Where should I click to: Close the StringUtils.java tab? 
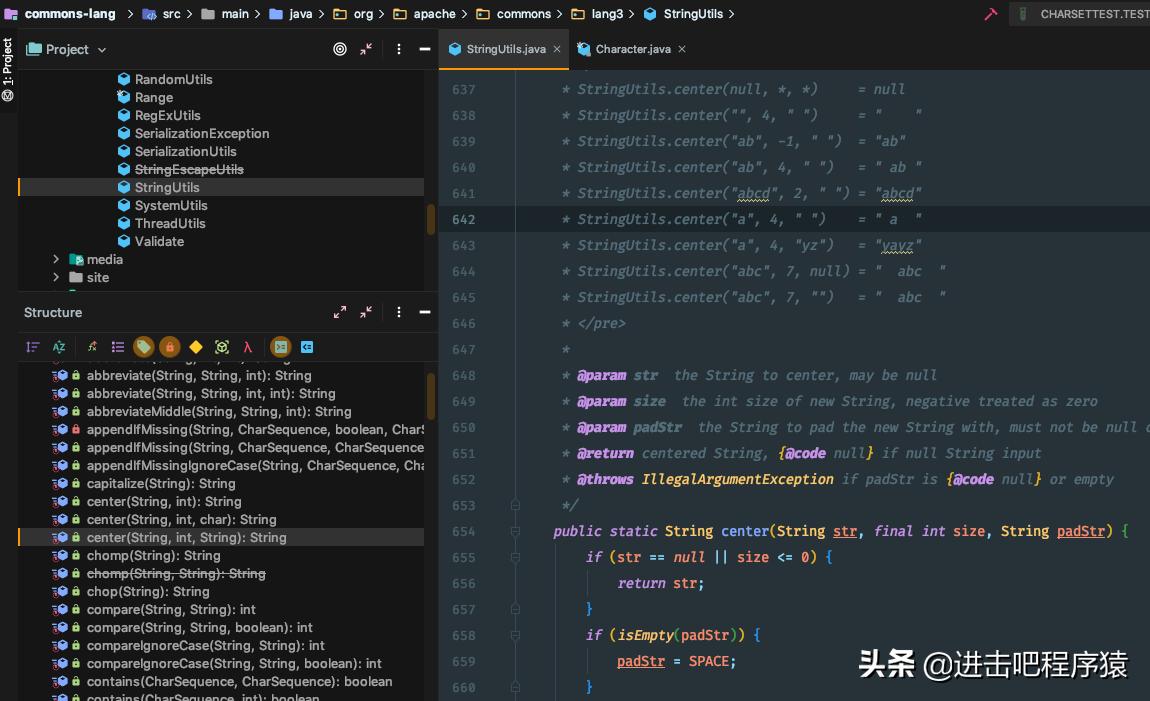[556, 49]
